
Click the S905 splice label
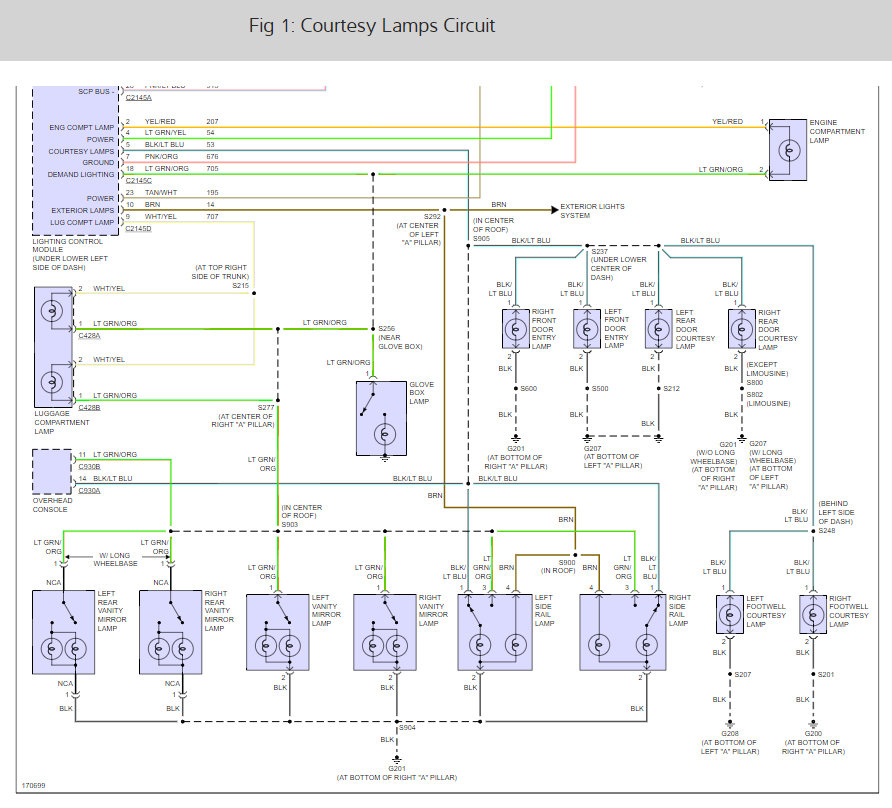(481, 238)
